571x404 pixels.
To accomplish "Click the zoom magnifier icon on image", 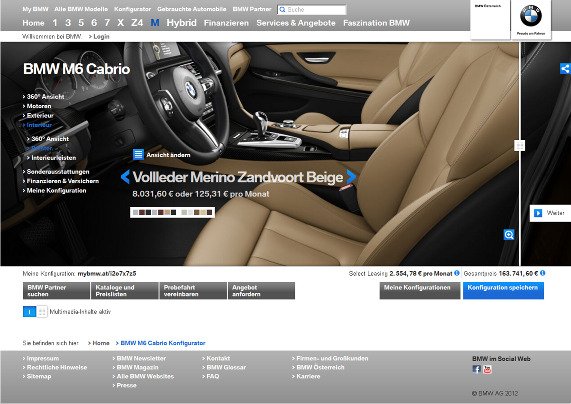I will click(x=509, y=235).
